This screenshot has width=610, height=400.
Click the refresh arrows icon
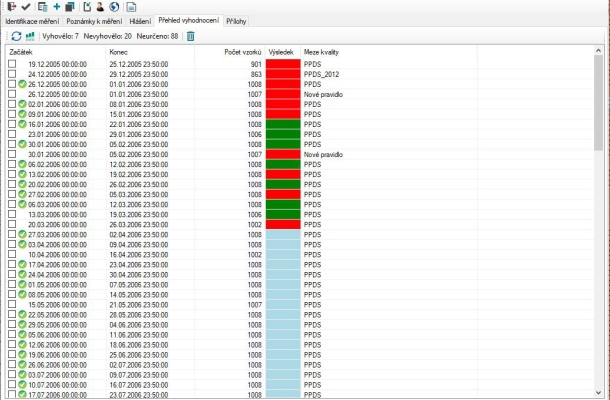(17, 36)
